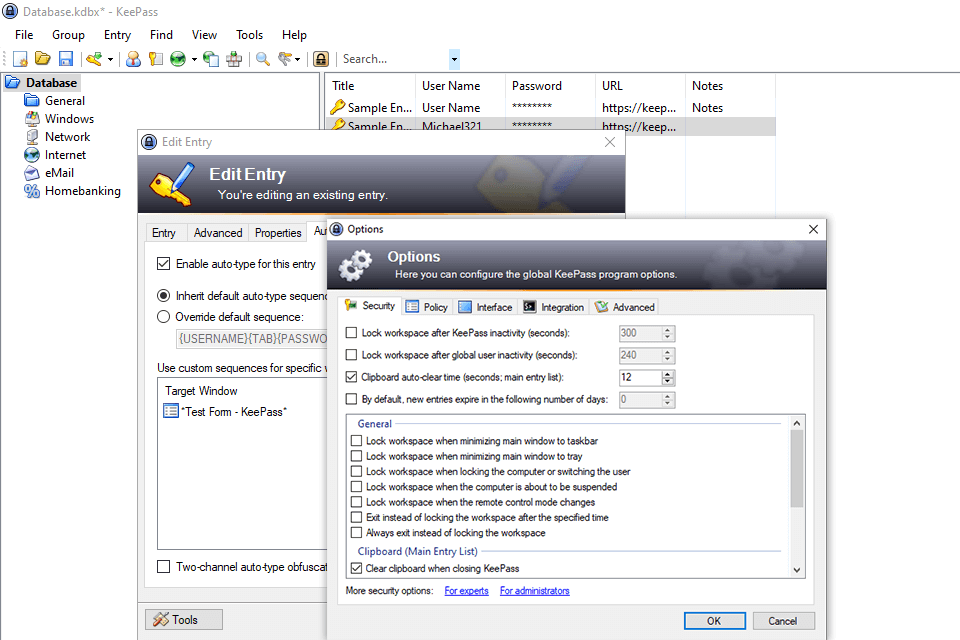Check lock when minimizing to tray
The image size is (960, 640).
coord(356,456)
